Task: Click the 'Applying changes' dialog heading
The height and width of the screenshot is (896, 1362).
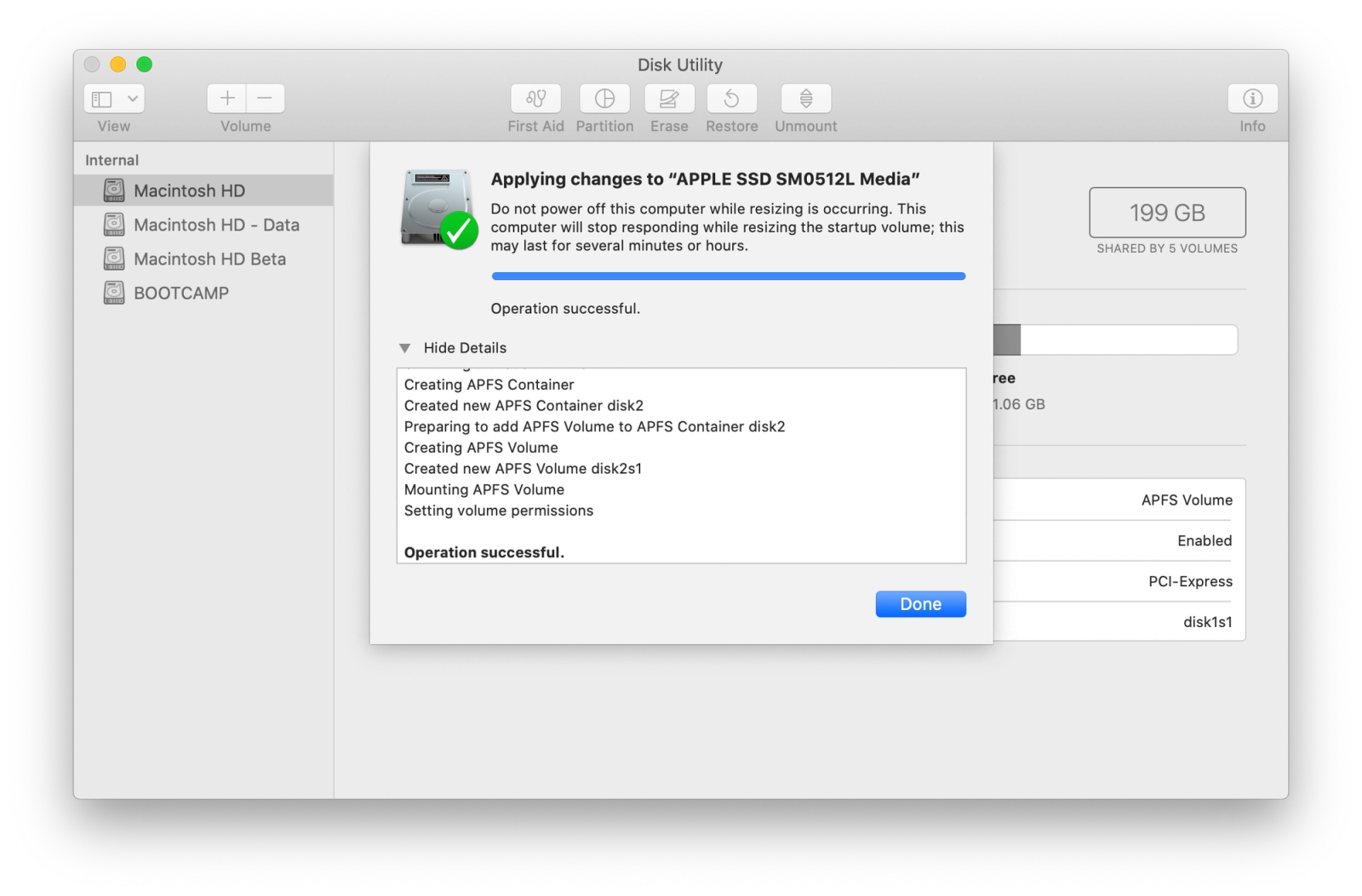Action: pos(705,179)
